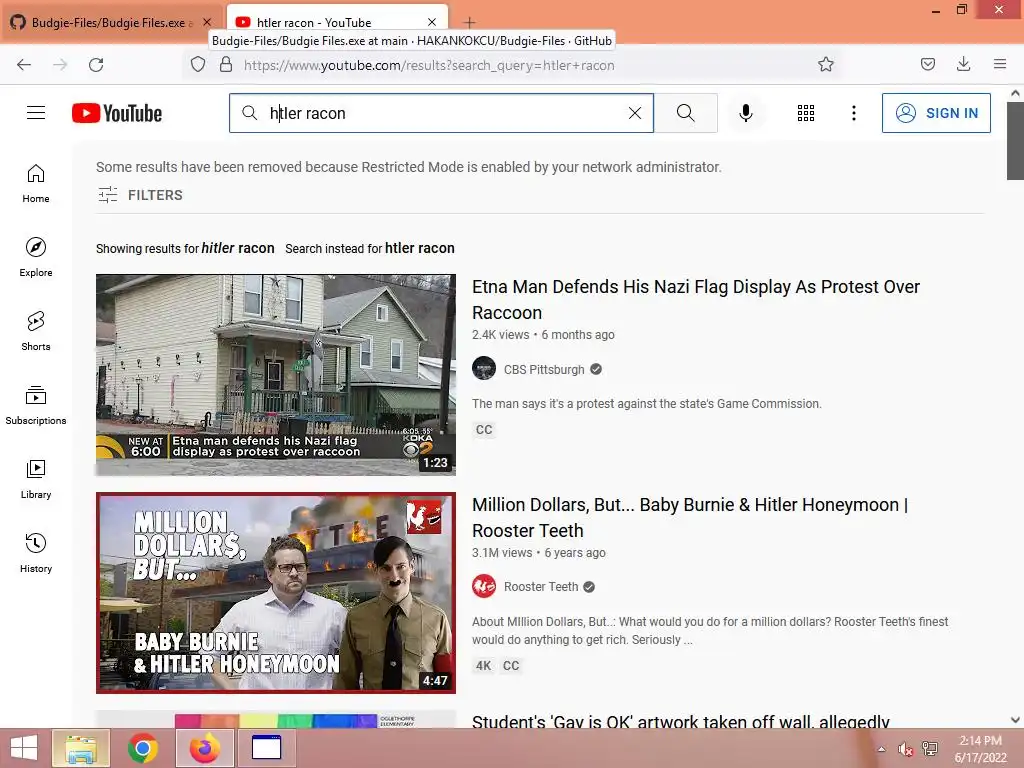The width and height of the screenshot is (1024, 768).
Task: Open the Million Dollars, But... video title
Action: pyautogui.click(x=690, y=517)
